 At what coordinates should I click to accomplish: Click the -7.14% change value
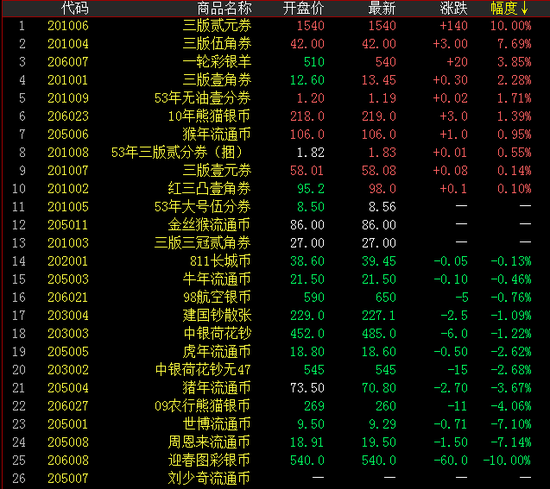(511, 442)
